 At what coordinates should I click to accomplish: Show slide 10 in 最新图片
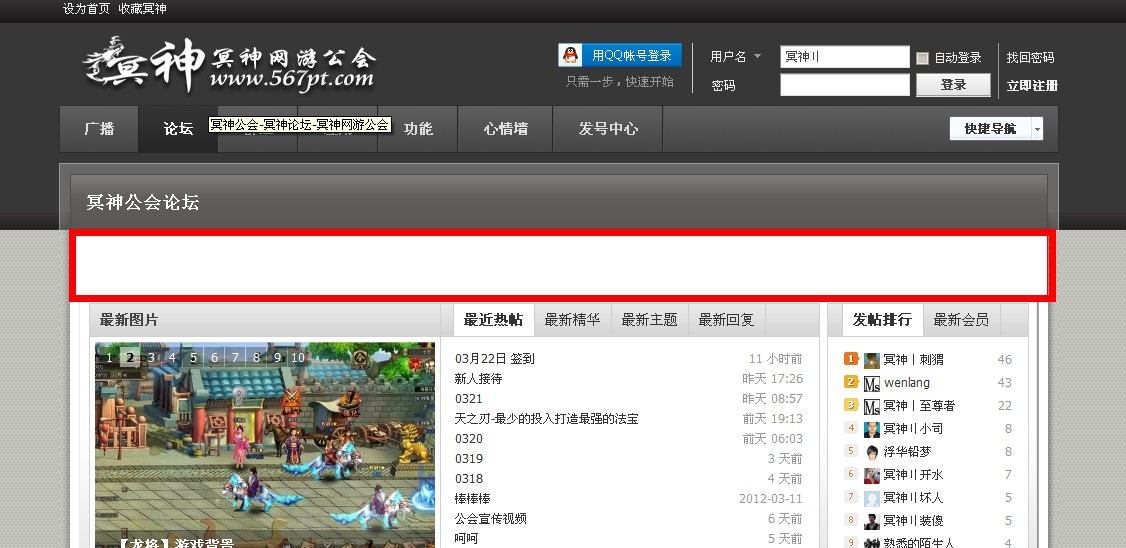point(298,357)
